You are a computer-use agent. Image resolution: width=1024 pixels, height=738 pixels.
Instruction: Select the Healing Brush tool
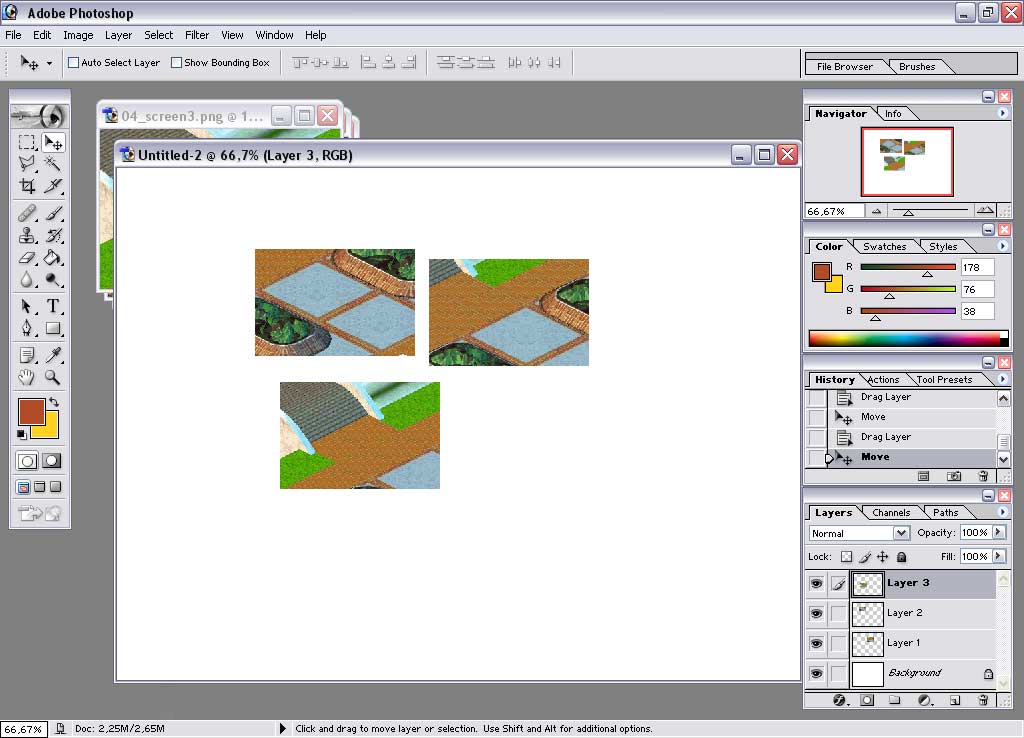pyautogui.click(x=27, y=213)
